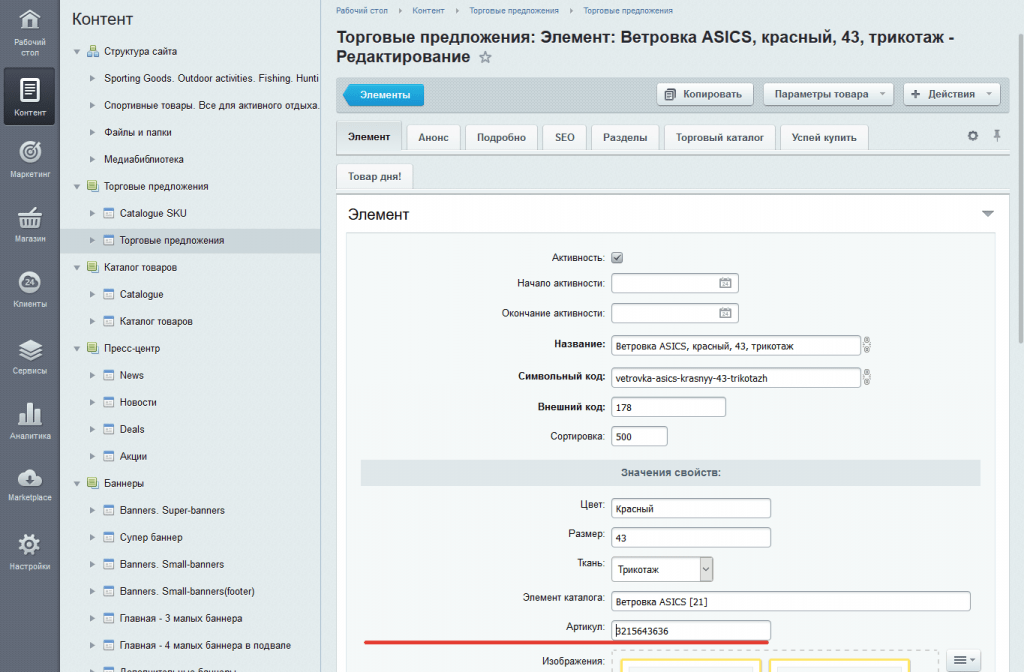1024x672 pixels.
Task: Switch to the Подробно tab
Action: [x=501, y=137]
